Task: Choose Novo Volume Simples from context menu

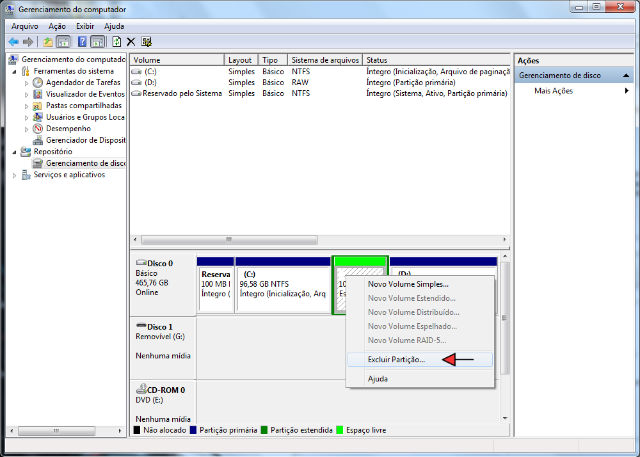Action: point(420,284)
